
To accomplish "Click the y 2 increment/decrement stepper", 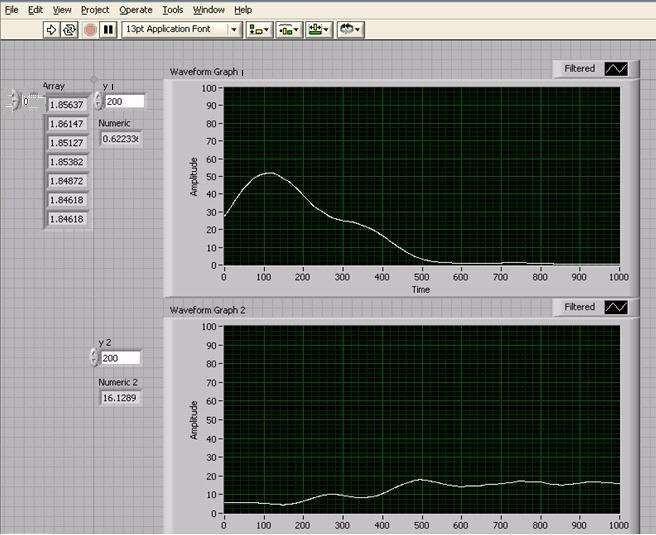I will (x=94, y=358).
